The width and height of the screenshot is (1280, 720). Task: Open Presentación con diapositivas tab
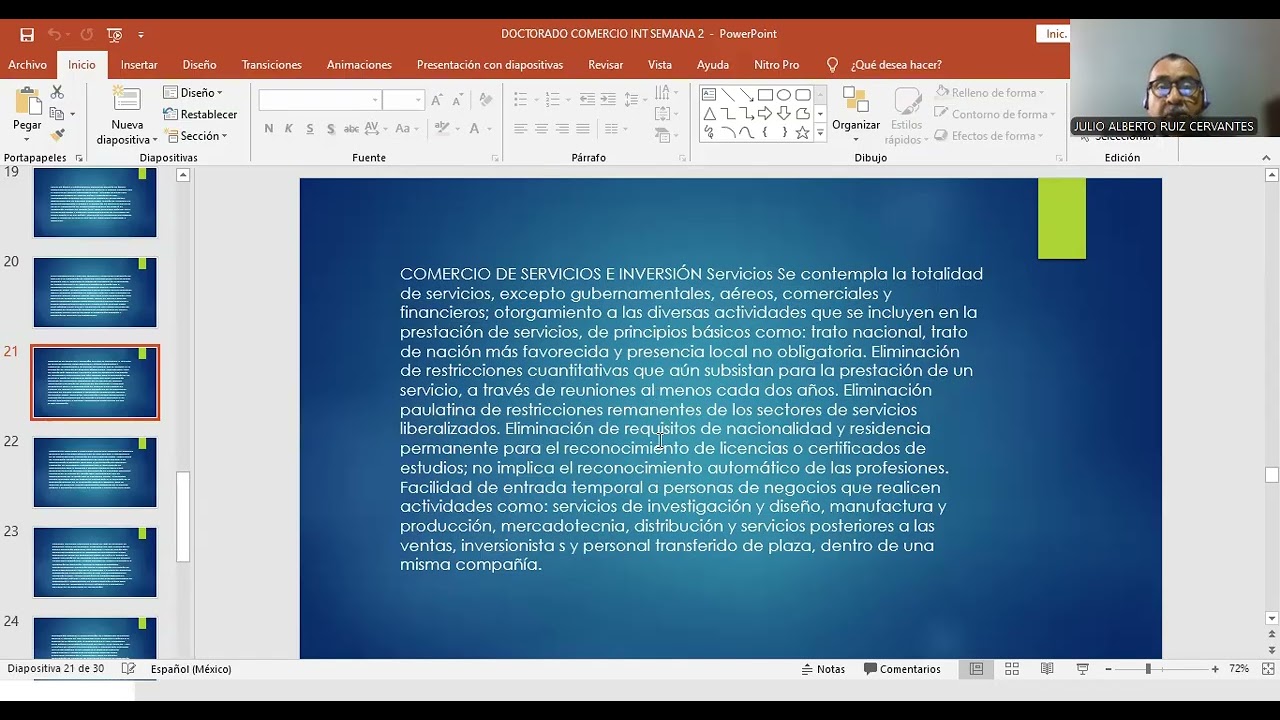[x=490, y=65]
